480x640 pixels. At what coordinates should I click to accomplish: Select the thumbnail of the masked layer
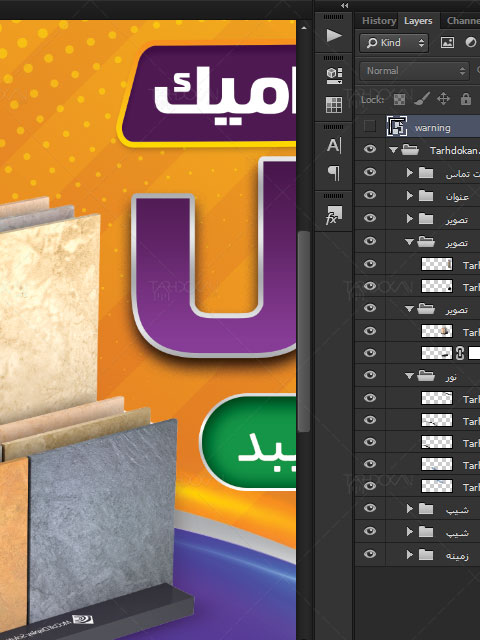pos(437,353)
